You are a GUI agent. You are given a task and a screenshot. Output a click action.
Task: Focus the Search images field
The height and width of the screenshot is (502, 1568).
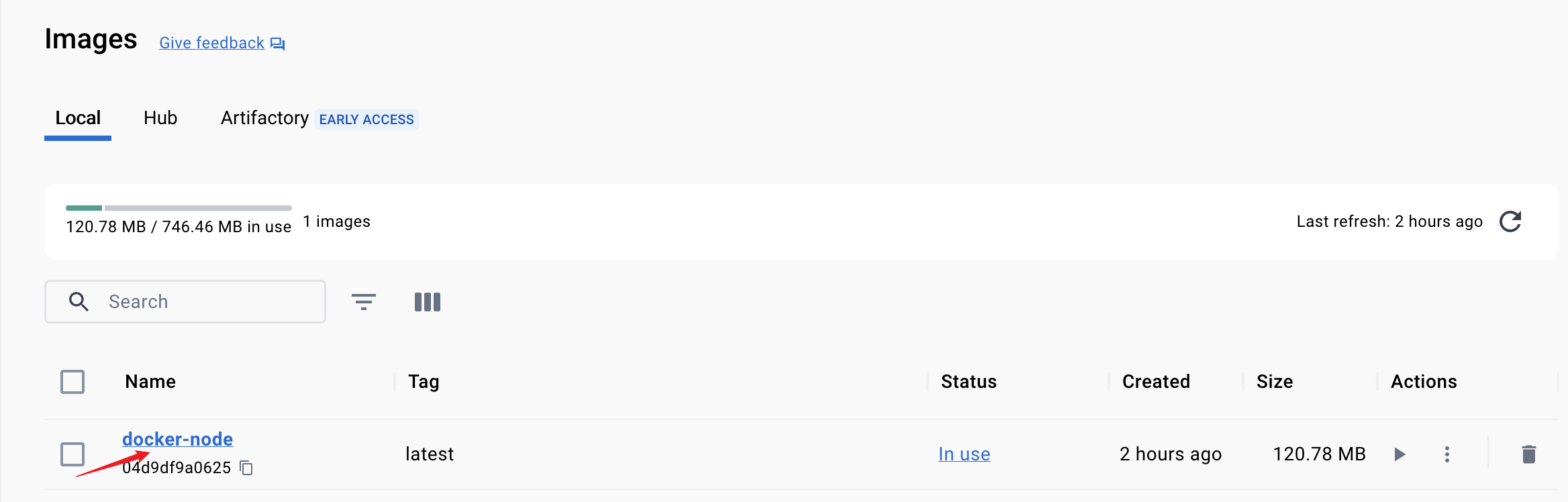tap(185, 302)
